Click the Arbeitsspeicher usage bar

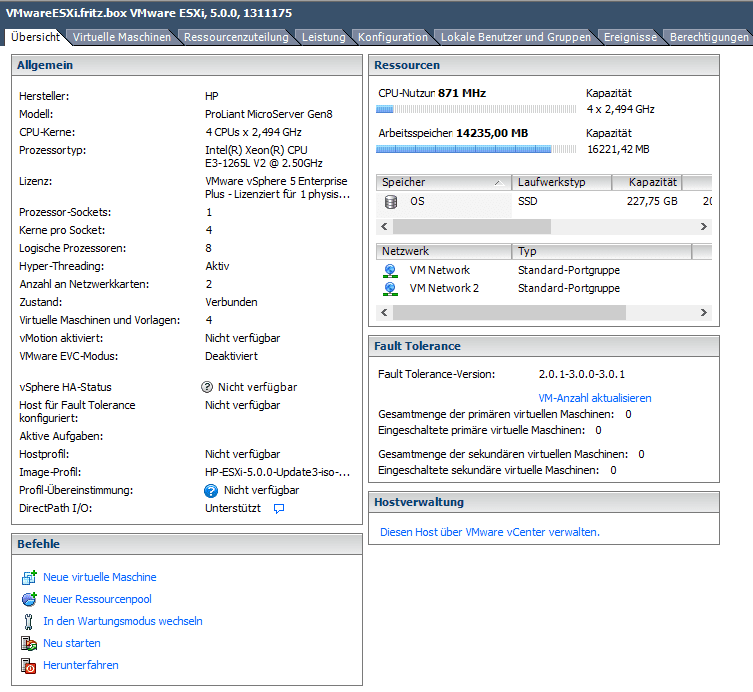[x=476, y=149]
